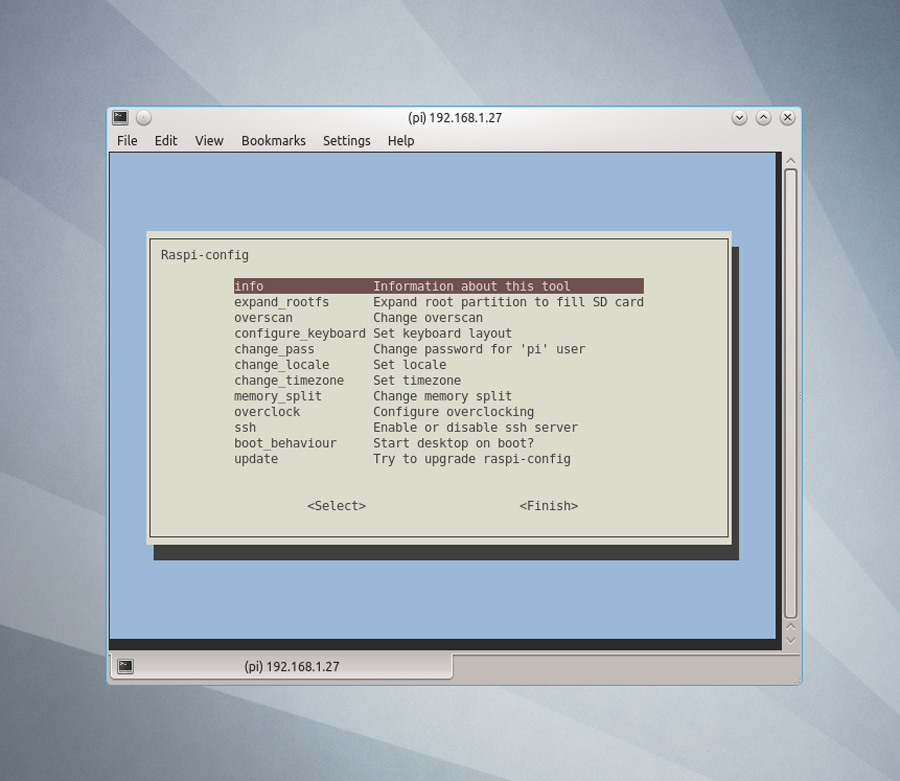Click 'Set timezone' description
The height and width of the screenshot is (781, 900).
pyautogui.click(x=417, y=380)
